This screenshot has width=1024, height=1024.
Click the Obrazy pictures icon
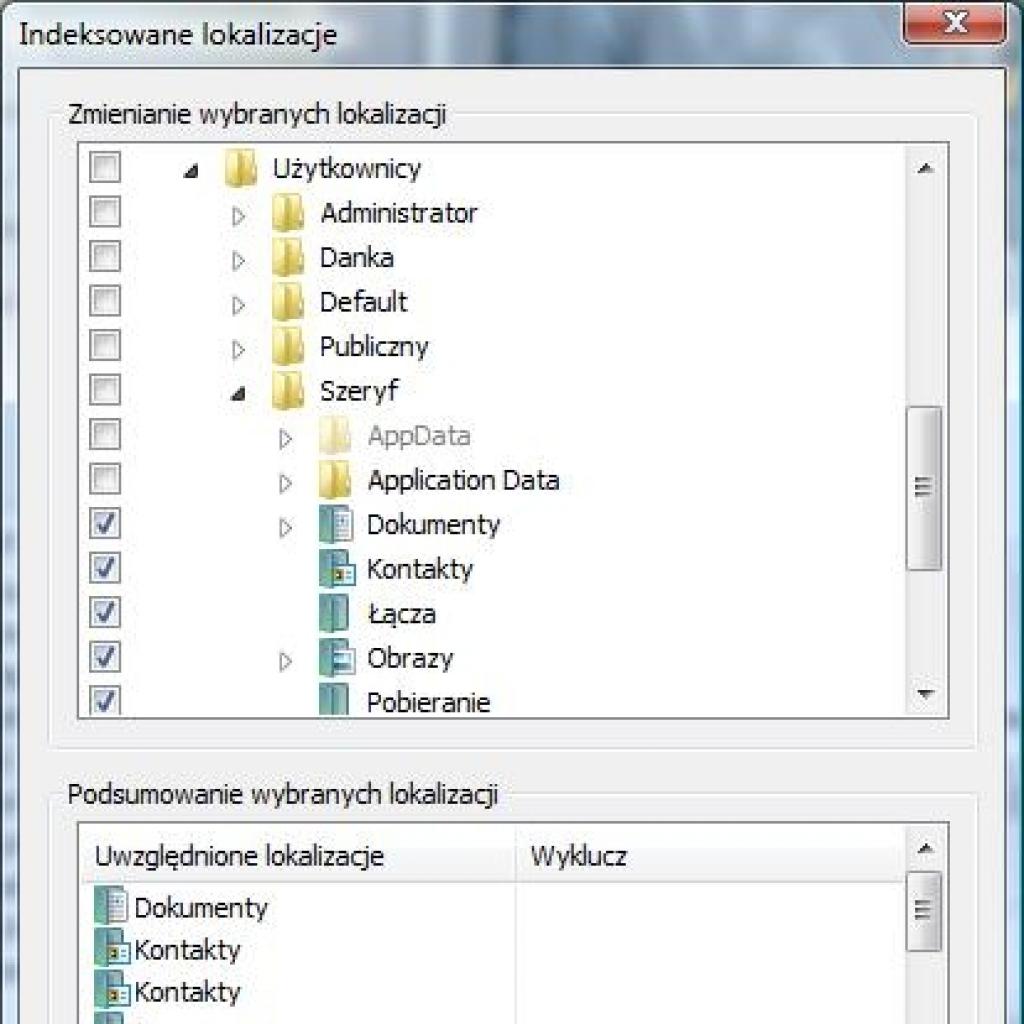[x=337, y=658]
